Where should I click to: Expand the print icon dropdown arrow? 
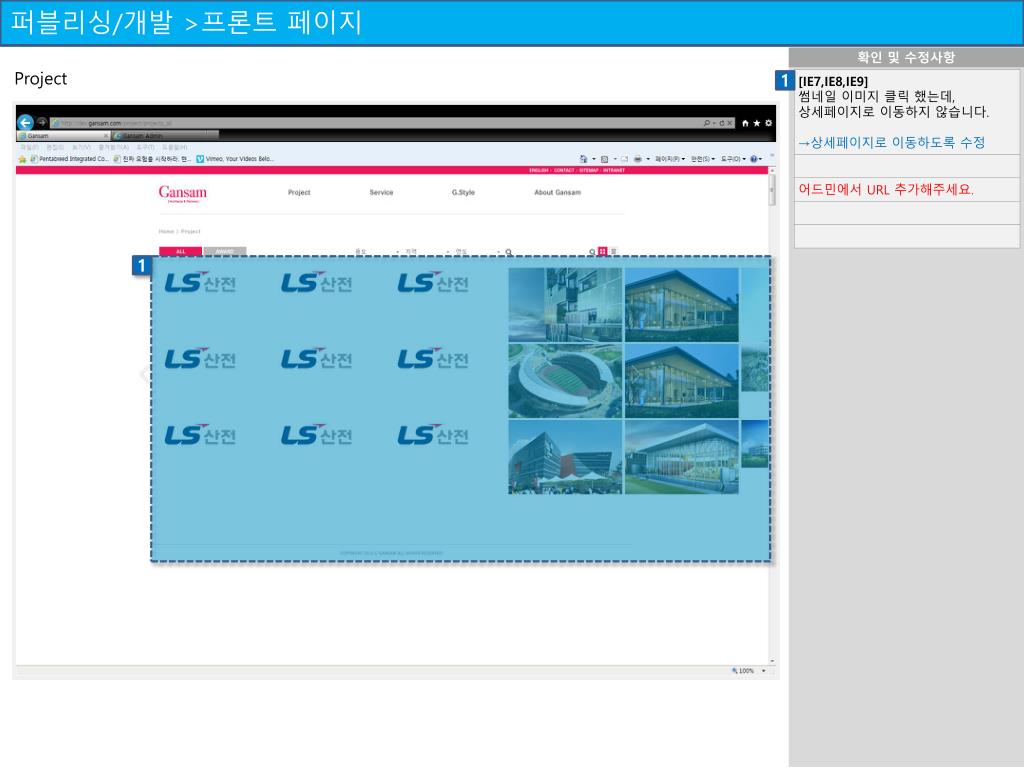[x=648, y=159]
